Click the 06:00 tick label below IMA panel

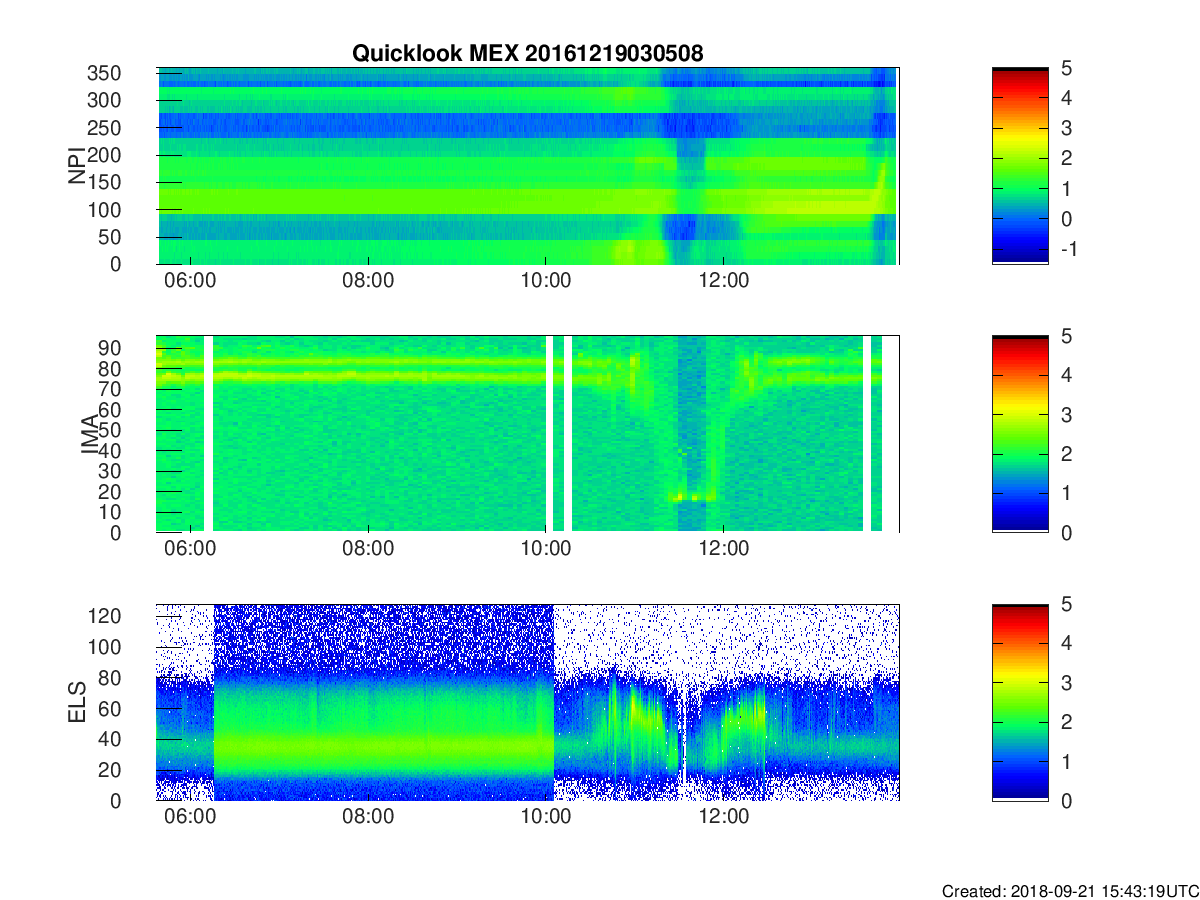point(191,549)
